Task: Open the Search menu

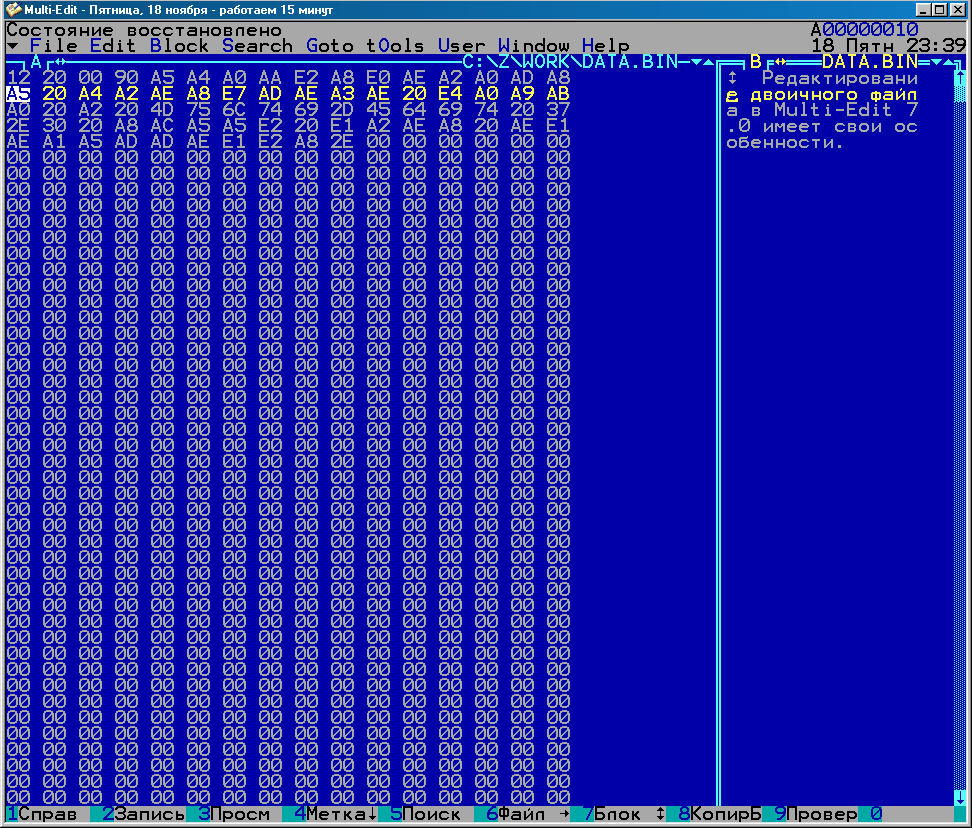Action: 257,46
